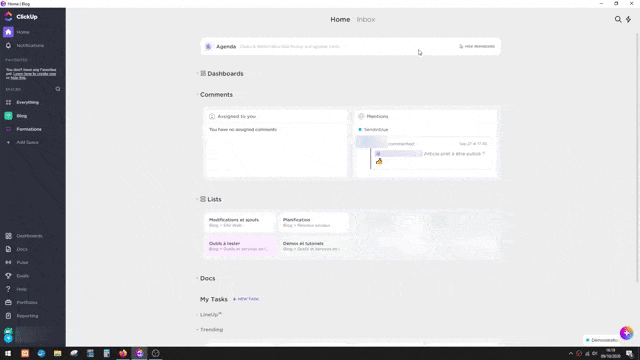The width and height of the screenshot is (640, 360).
Task: Open Firefox from the Windows taskbar
Action: pyautogui.click(x=123, y=353)
